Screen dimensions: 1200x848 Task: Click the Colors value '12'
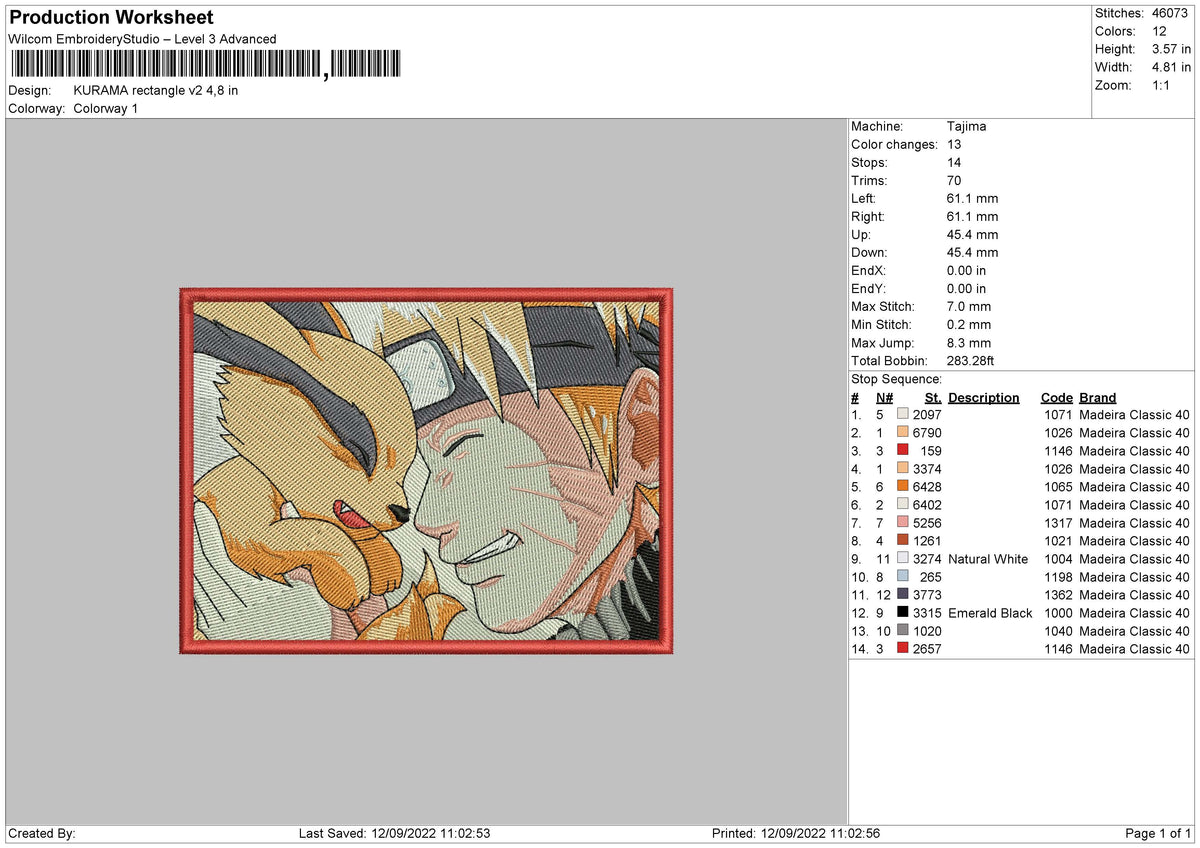coord(1159,31)
